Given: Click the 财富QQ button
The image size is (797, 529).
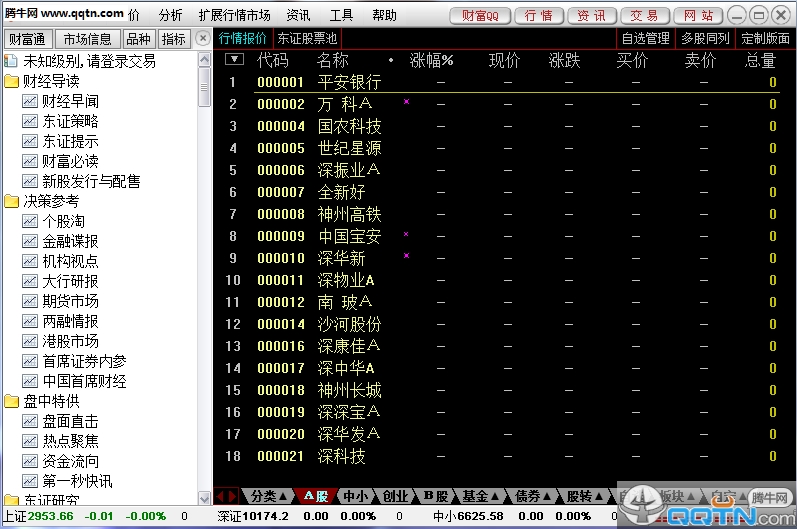Looking at the screenshot, I should point(480,16).
